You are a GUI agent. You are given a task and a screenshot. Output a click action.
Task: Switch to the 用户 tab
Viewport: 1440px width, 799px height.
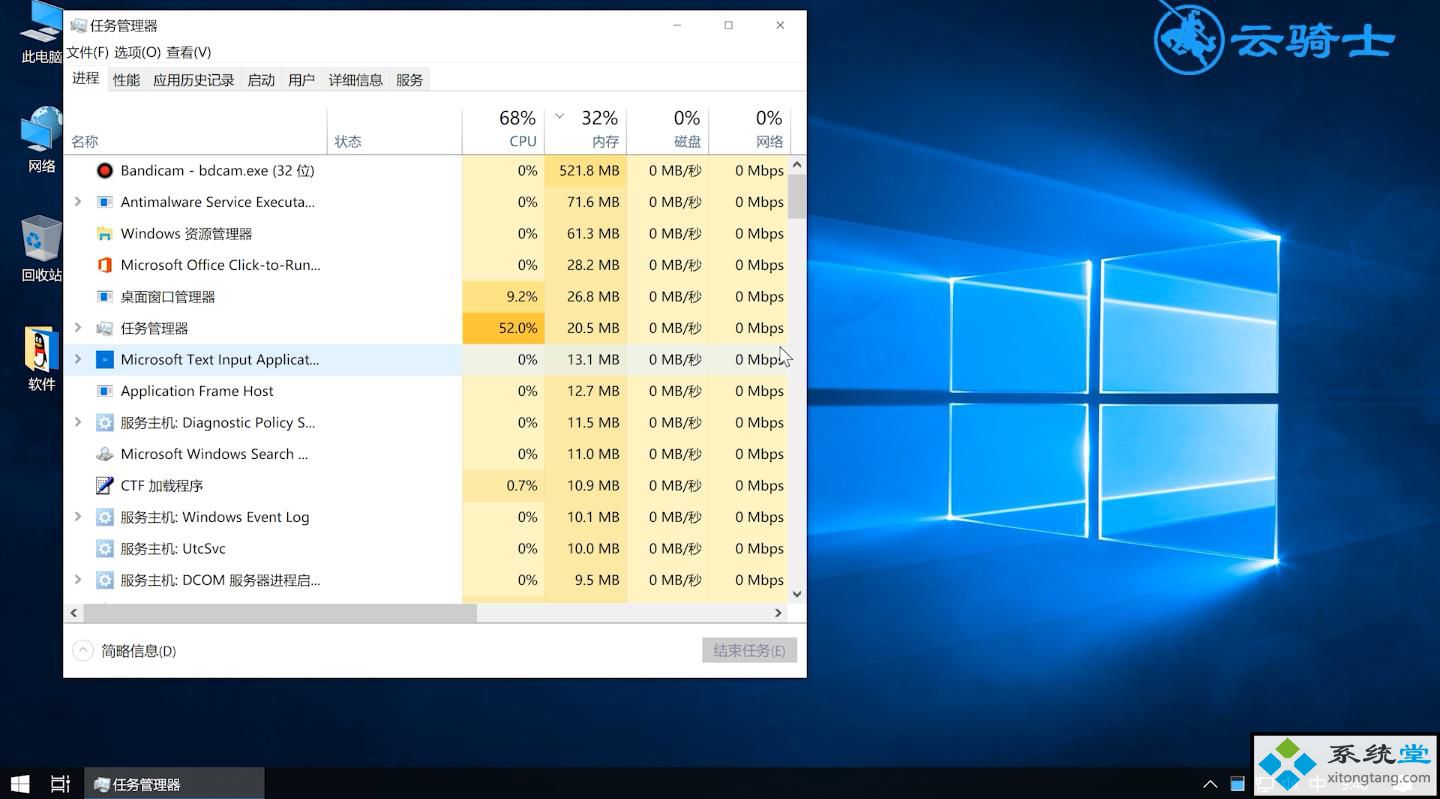(301, 80)
